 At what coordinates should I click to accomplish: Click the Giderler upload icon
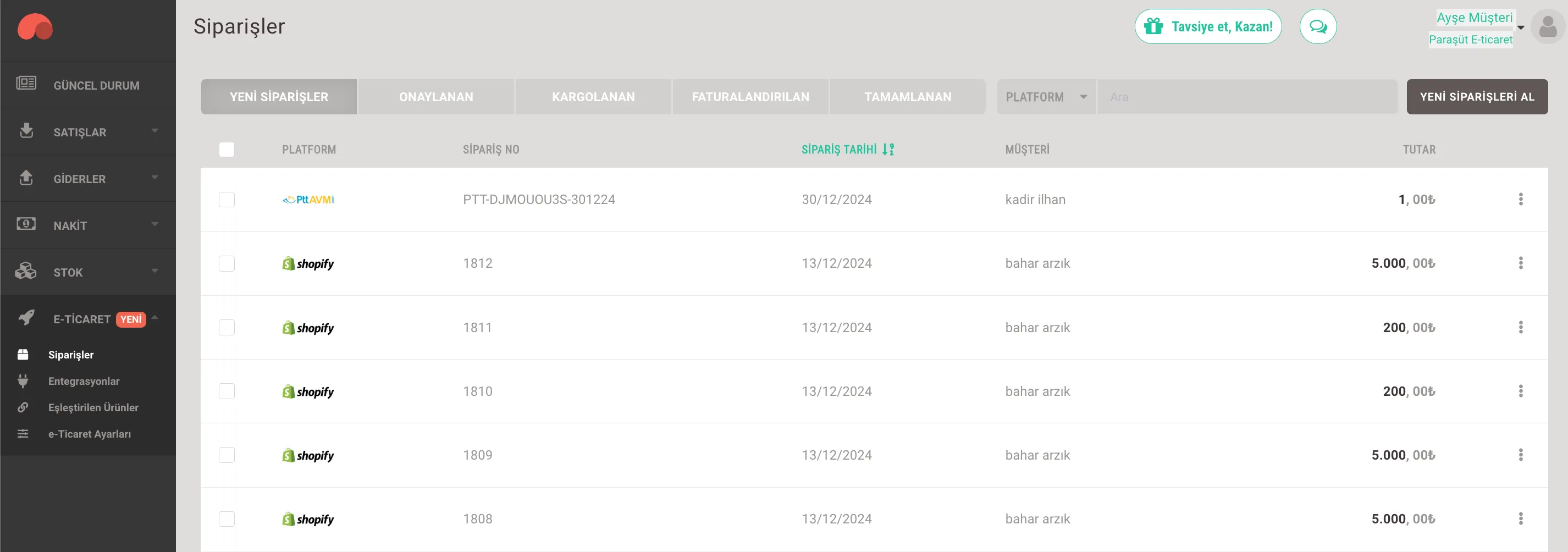point(26,177)
